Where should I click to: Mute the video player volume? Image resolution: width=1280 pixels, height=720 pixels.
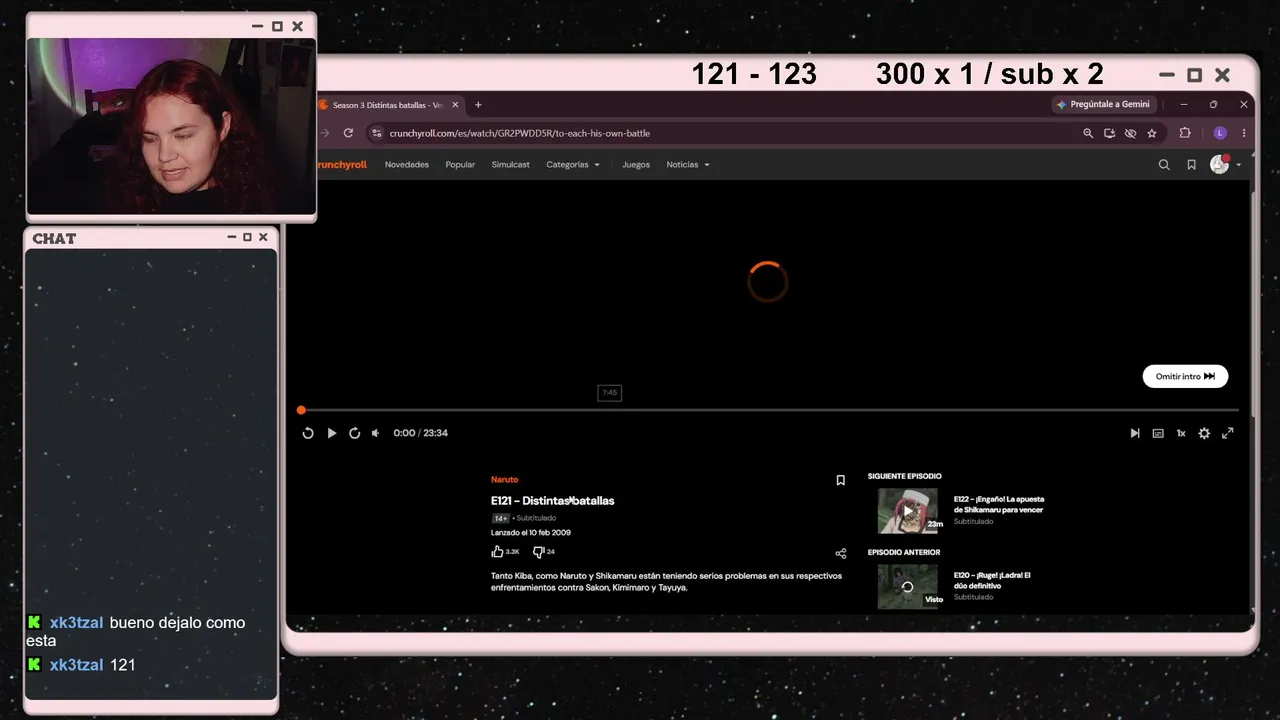pyautogui.click(x=376, y=433)
